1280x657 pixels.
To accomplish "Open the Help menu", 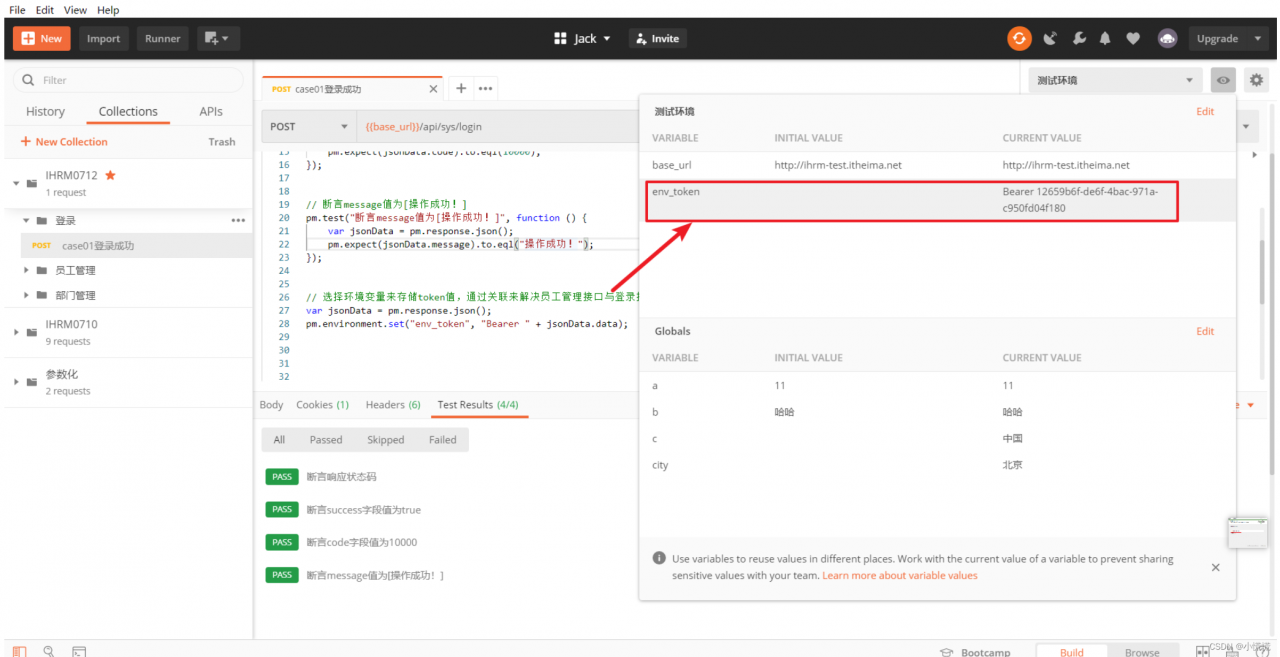I will [x=108, y=10].
